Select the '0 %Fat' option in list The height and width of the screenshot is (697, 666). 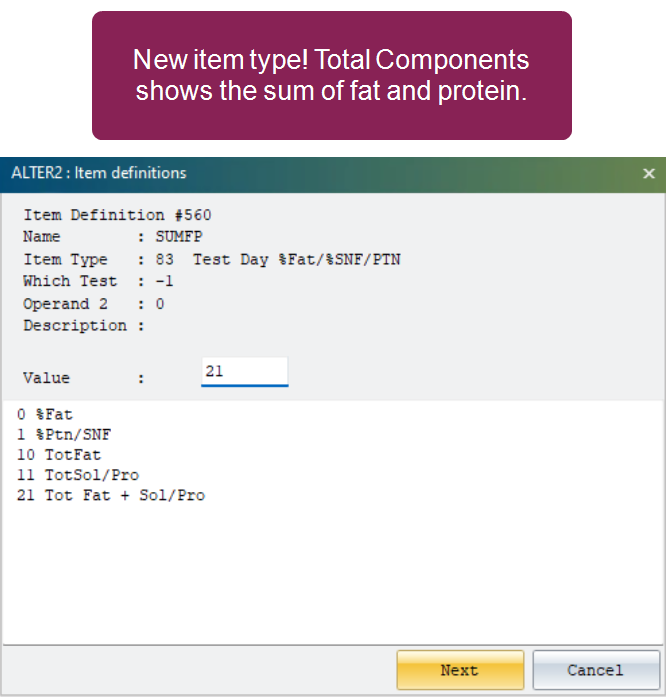tap(44, 415)
